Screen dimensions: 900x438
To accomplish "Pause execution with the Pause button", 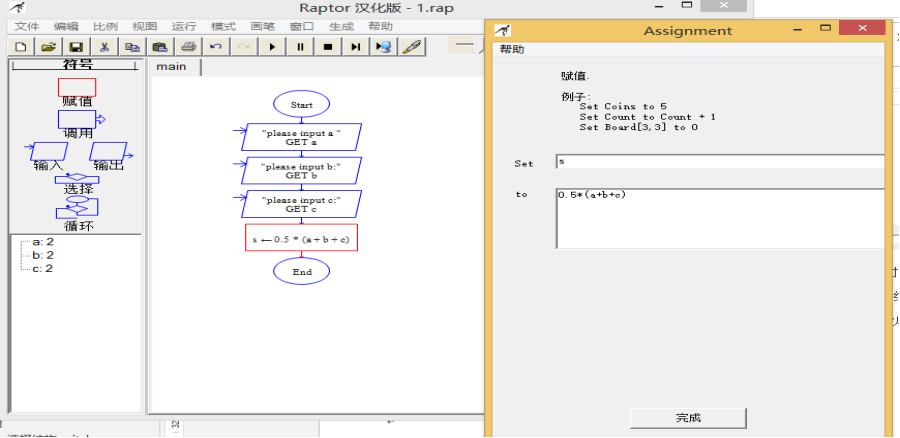I will pos(300,46).
